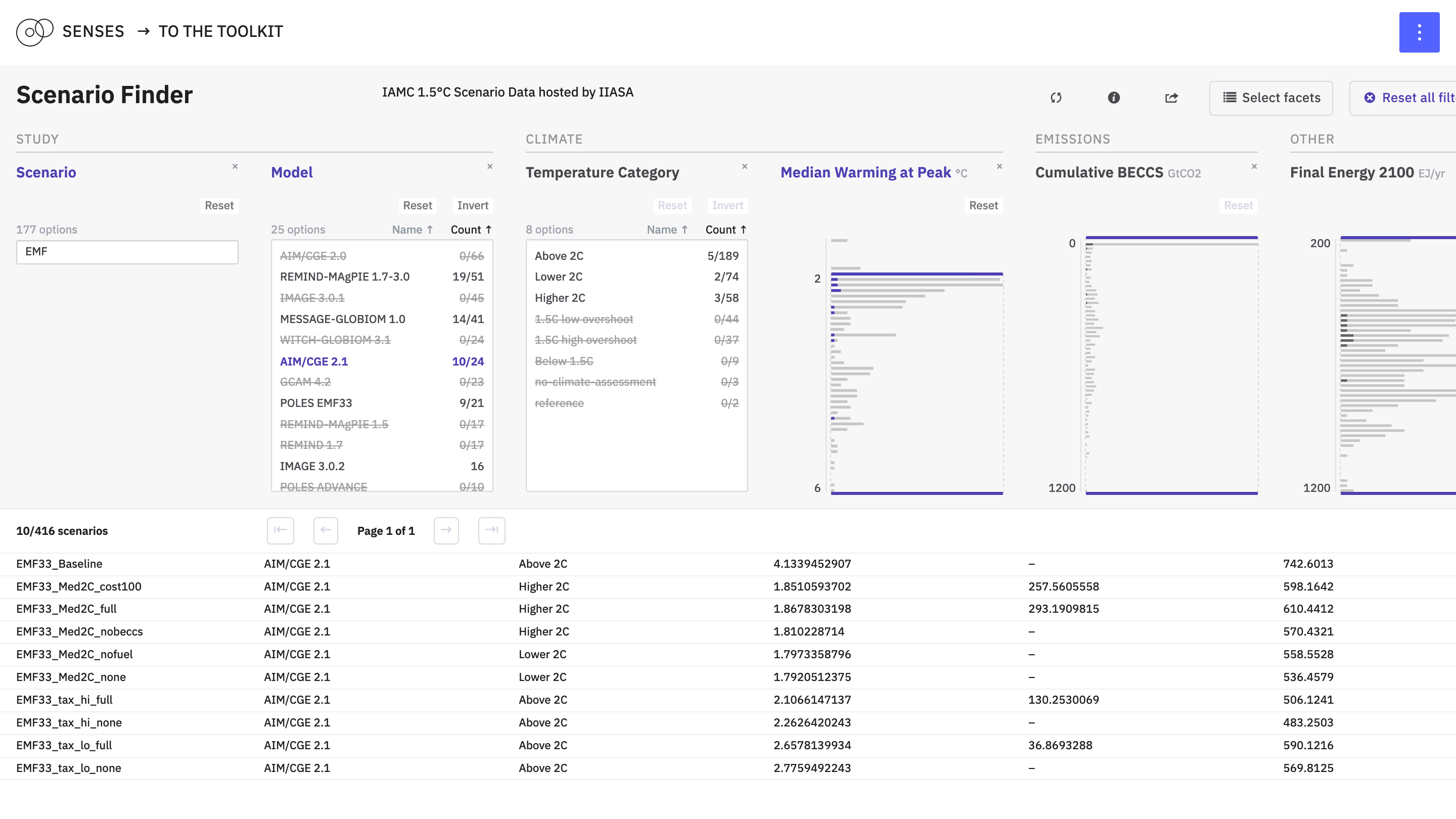Click TO THE TOOLKIT link

pyautogui.click(x=220, y=32)
